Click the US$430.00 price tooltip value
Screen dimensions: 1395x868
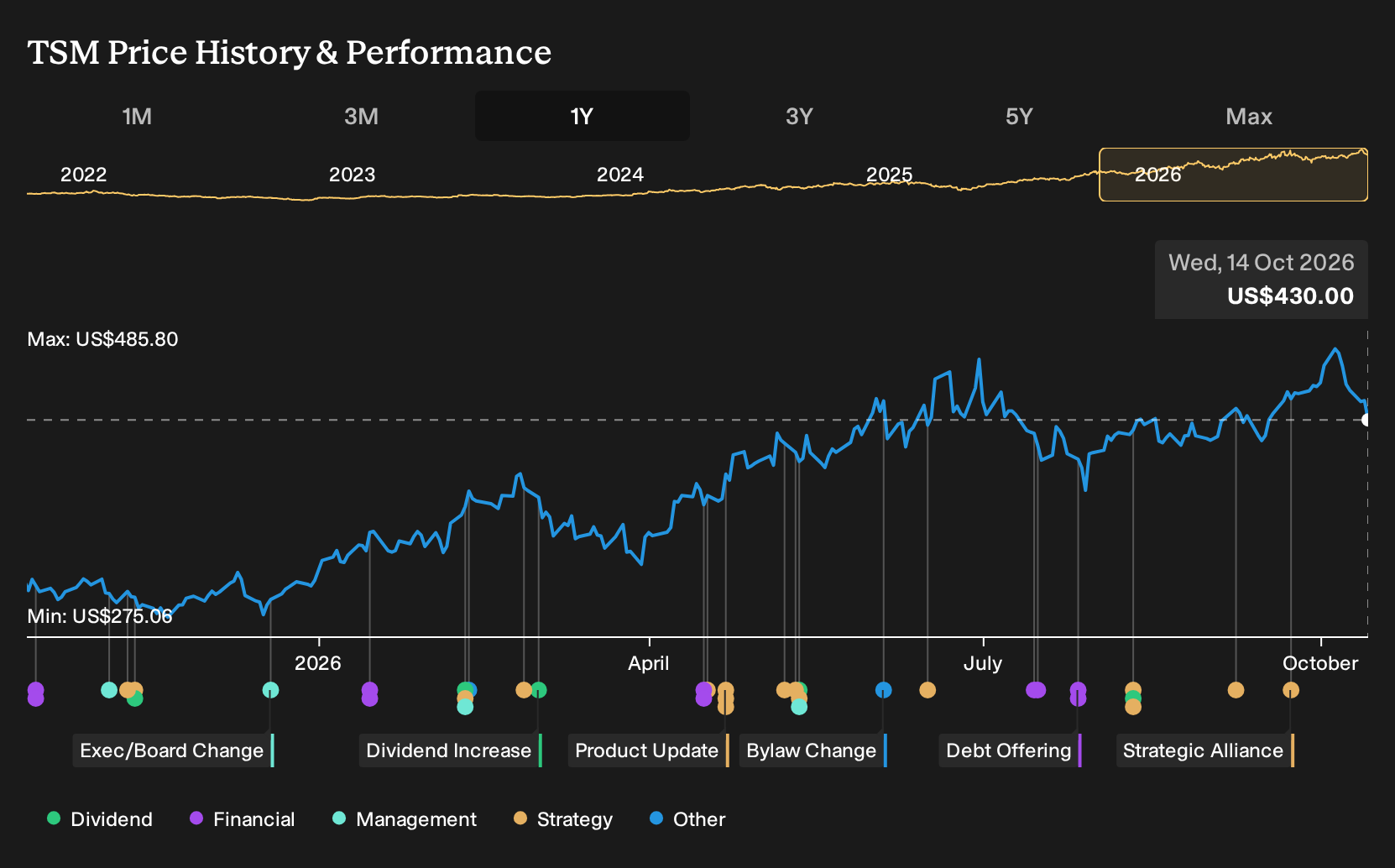[1291, 296]
